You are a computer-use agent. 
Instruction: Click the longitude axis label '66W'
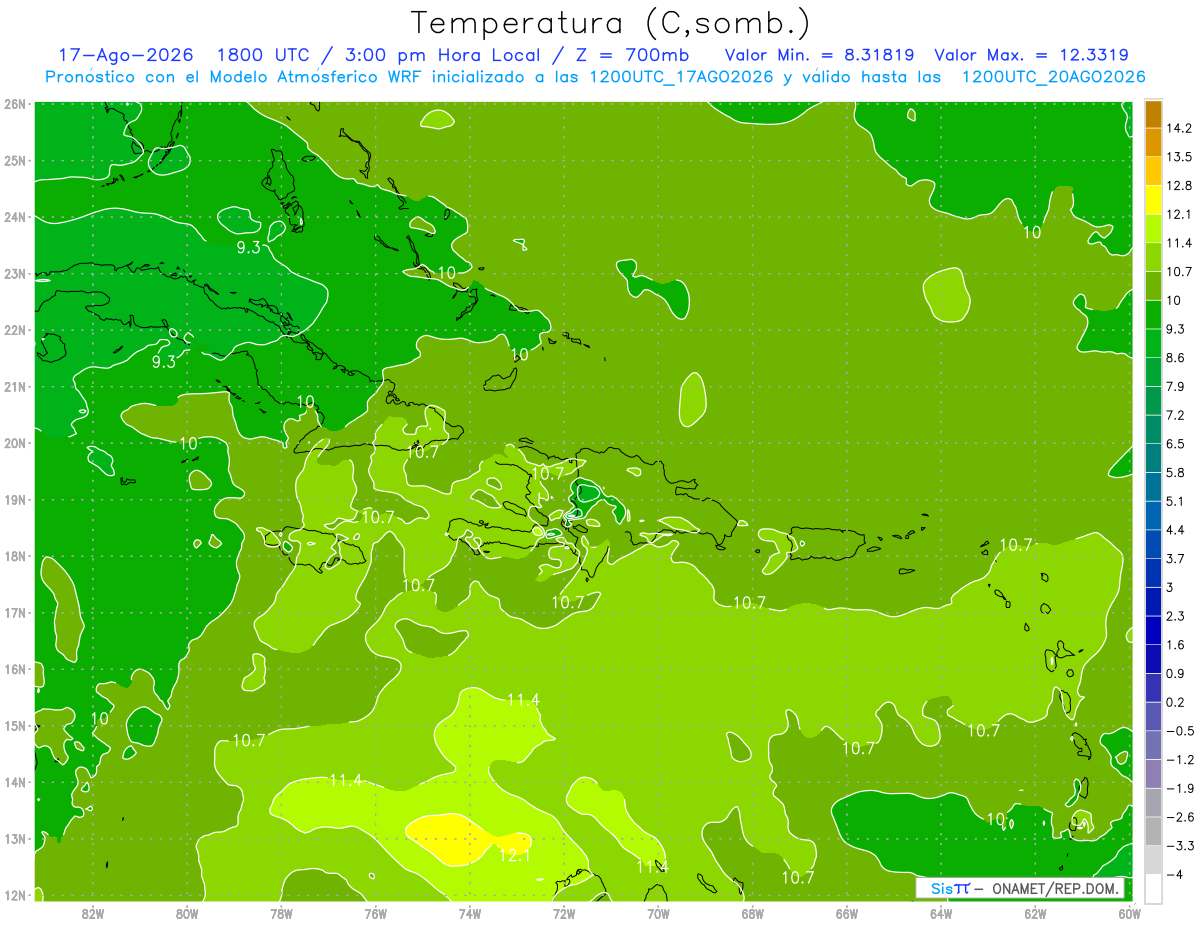[x=847, y=912]
